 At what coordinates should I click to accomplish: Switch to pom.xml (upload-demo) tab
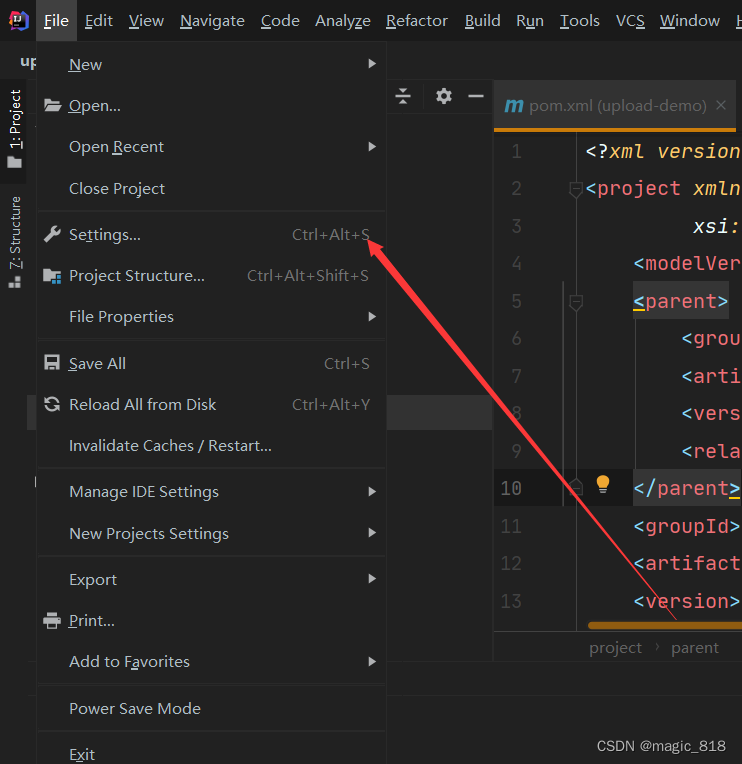617,106
